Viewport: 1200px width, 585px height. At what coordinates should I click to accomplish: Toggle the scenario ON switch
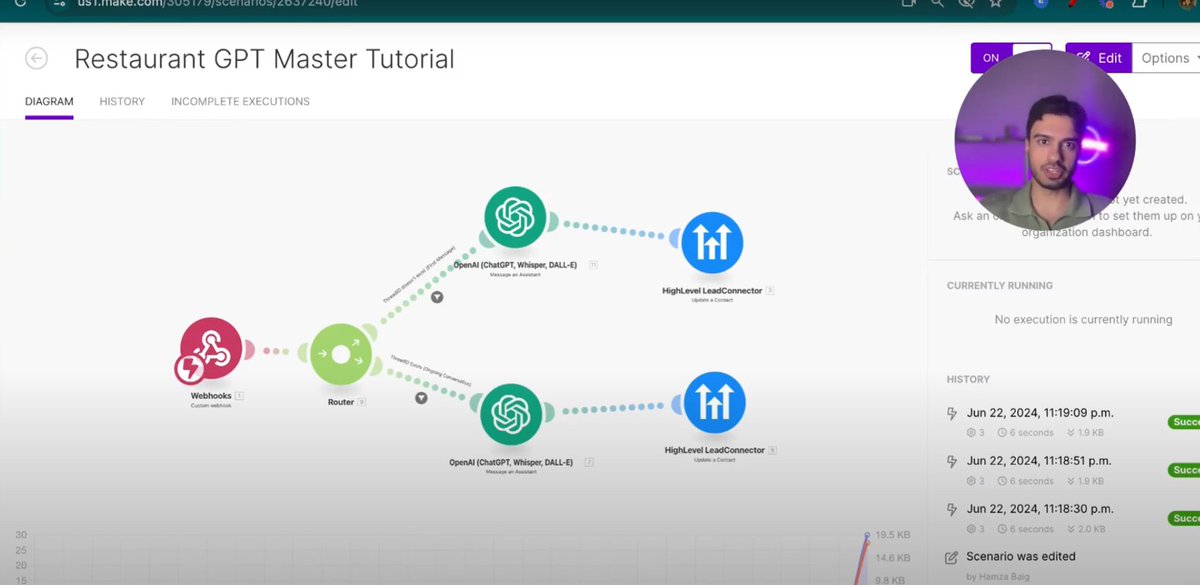1011,58
